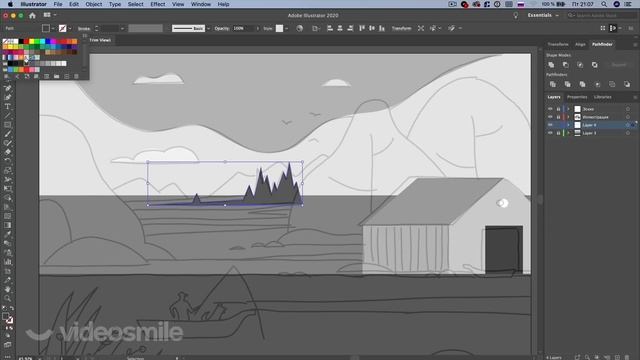Click vertical align center icon

372,28
